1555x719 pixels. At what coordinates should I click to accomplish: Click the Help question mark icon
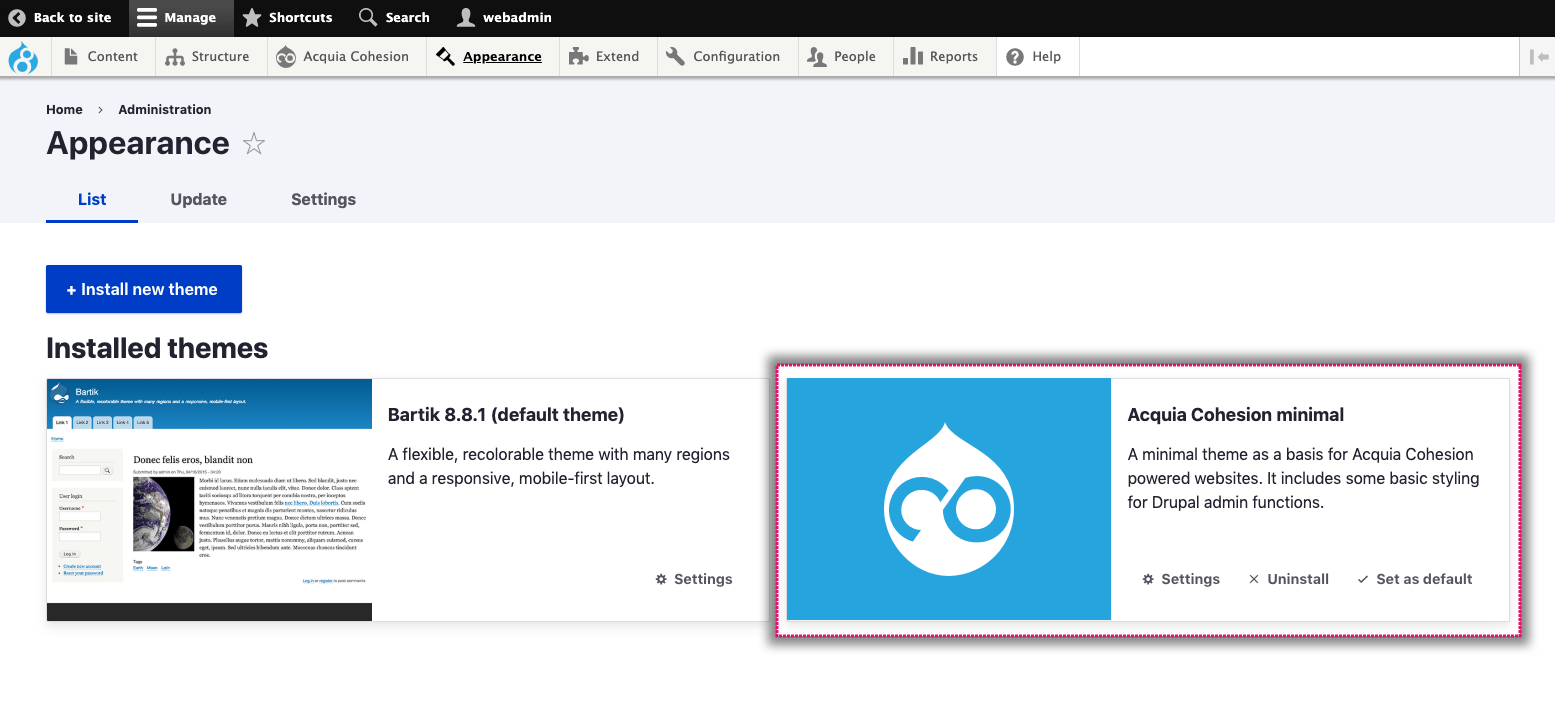tap(1015, 57)
